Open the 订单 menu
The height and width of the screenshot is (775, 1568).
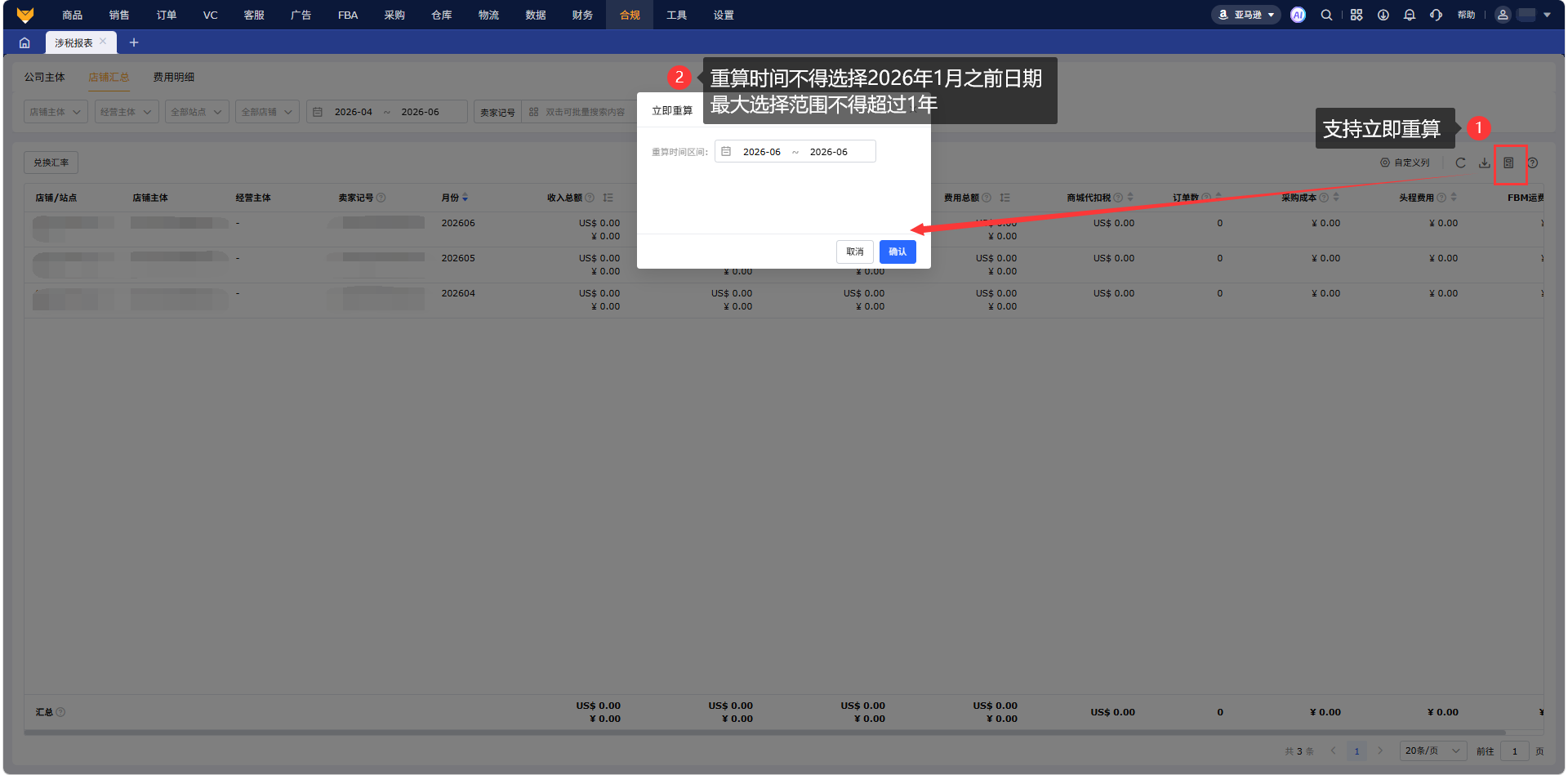(x=167, y=15)
